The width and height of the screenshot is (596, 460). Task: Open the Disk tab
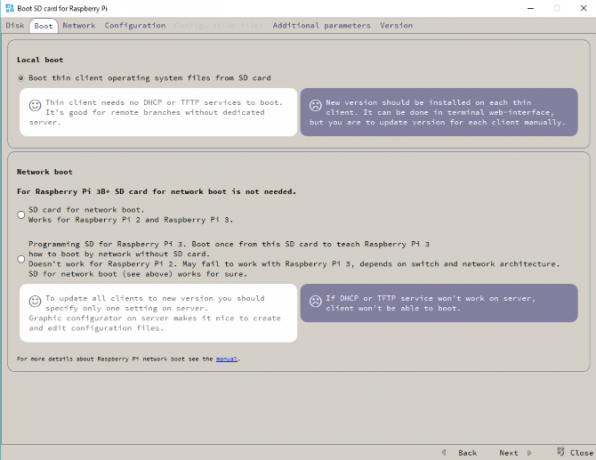pyautogui.click(x=15, y=25)
